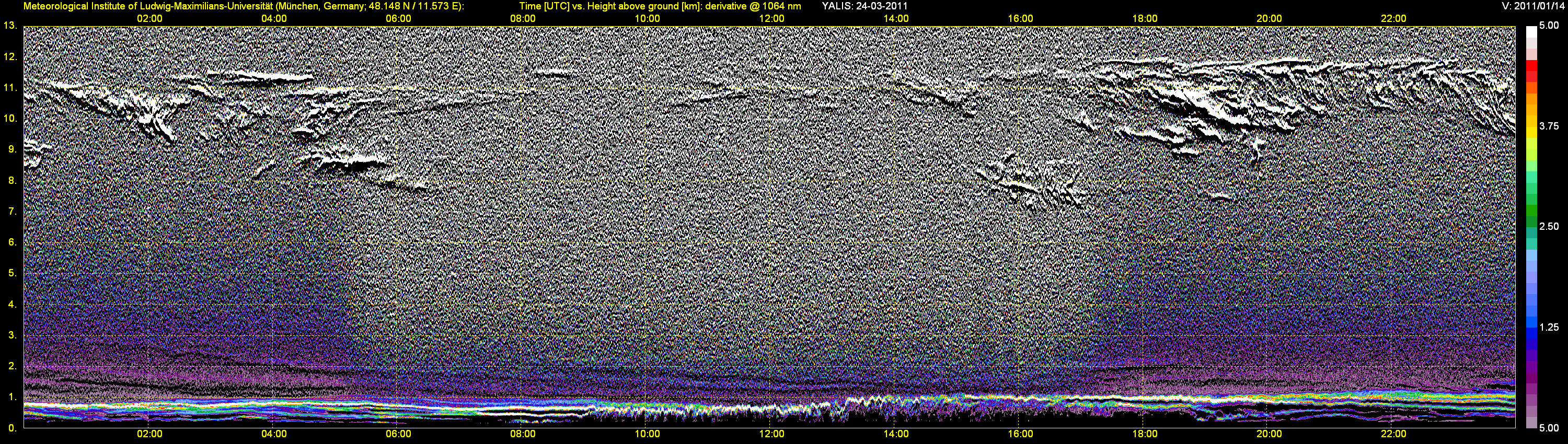Select the 10:00 tick on the top time axis
The image size is (1568, 444).
coord(647,19)
